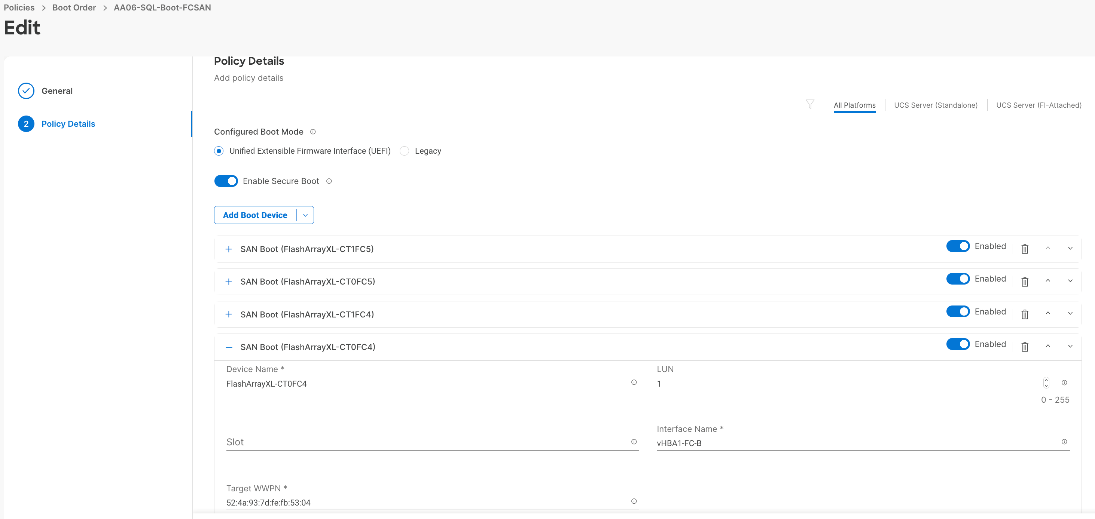This screenshot has height=519, width=1095.
Task: Click 'Add policy details' subtitle text
Action: pyautogui.click(x=249, y=78)
